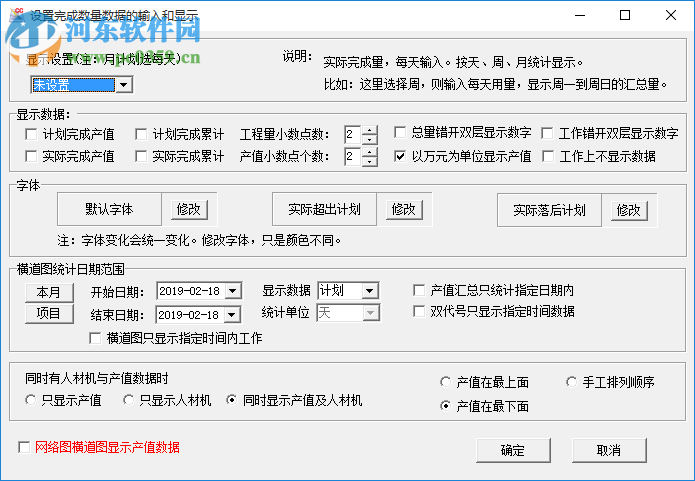The width and height of the screenshot is (695, 481).
Task: Click the 本月 button
Action: click(49, 292)
